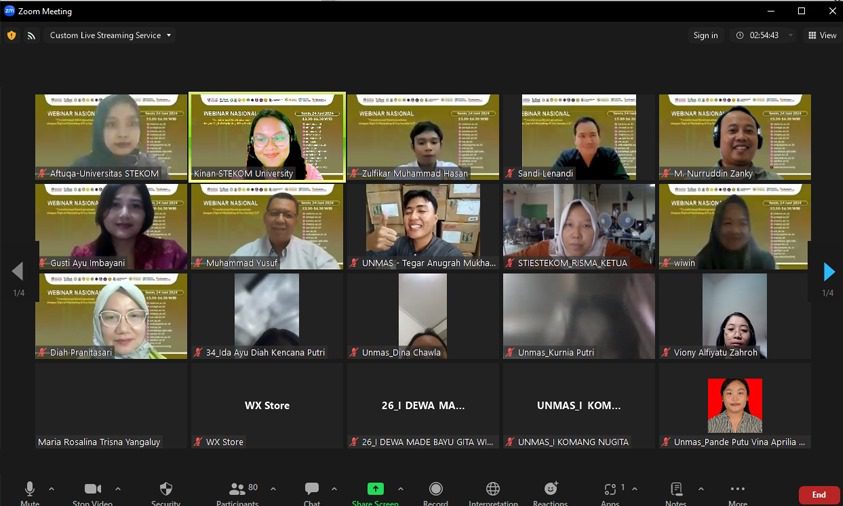Open the Chat panel
843x506 pixels.
(x=312, y=489)
